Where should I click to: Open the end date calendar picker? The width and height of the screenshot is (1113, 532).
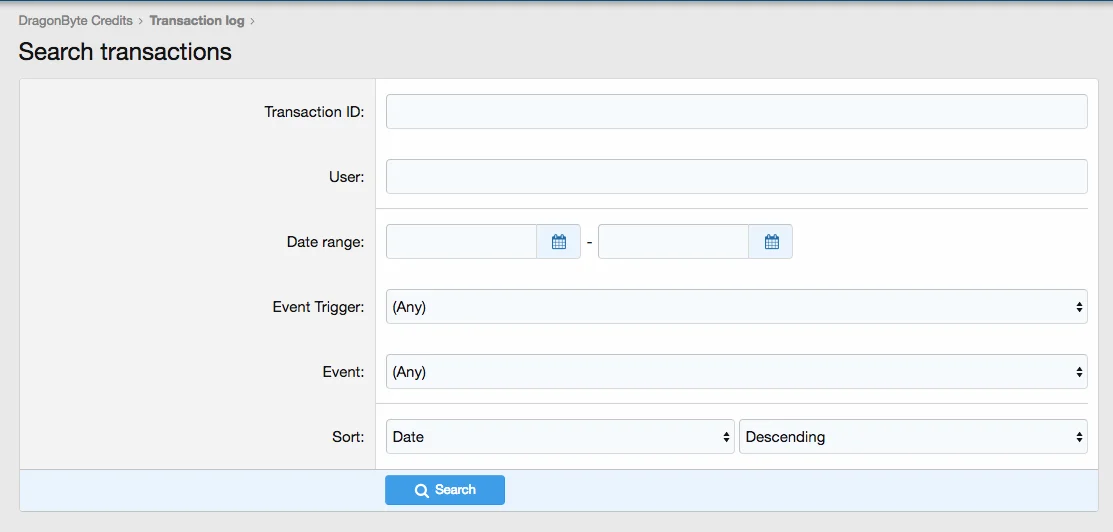click(x=771, y=242)
